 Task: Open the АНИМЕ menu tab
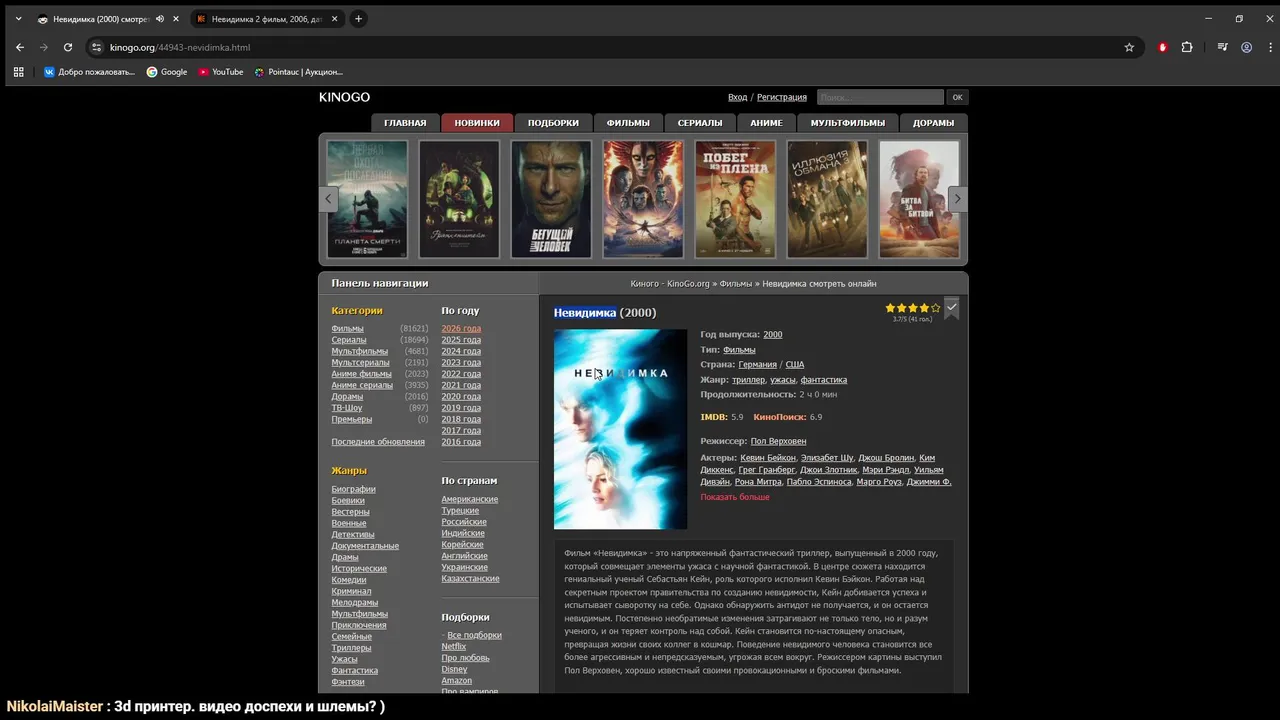(x=767, y=123)
